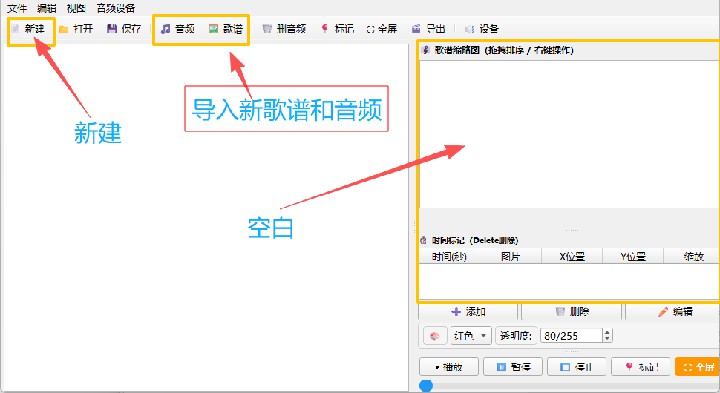Increase transparency with the spinner up arrow
Screen dimensions: 720x393
click(x=607, y=332)
